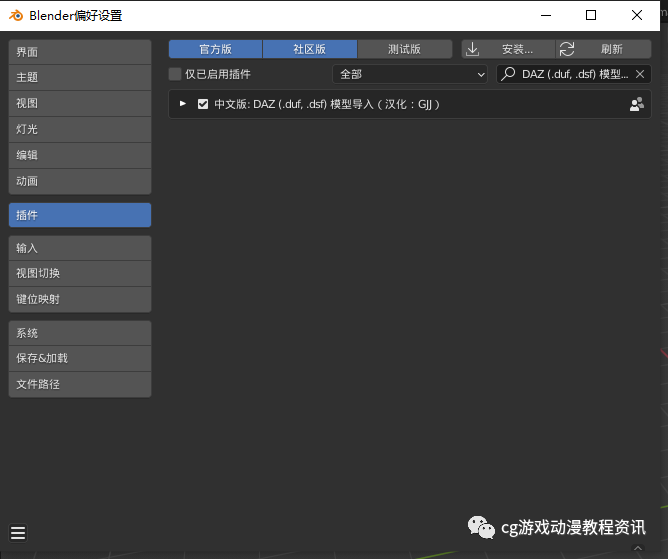Open the 主题 preferences section
Image resolution: width=668 pixels, height=559 pixels.
point(80,78)
